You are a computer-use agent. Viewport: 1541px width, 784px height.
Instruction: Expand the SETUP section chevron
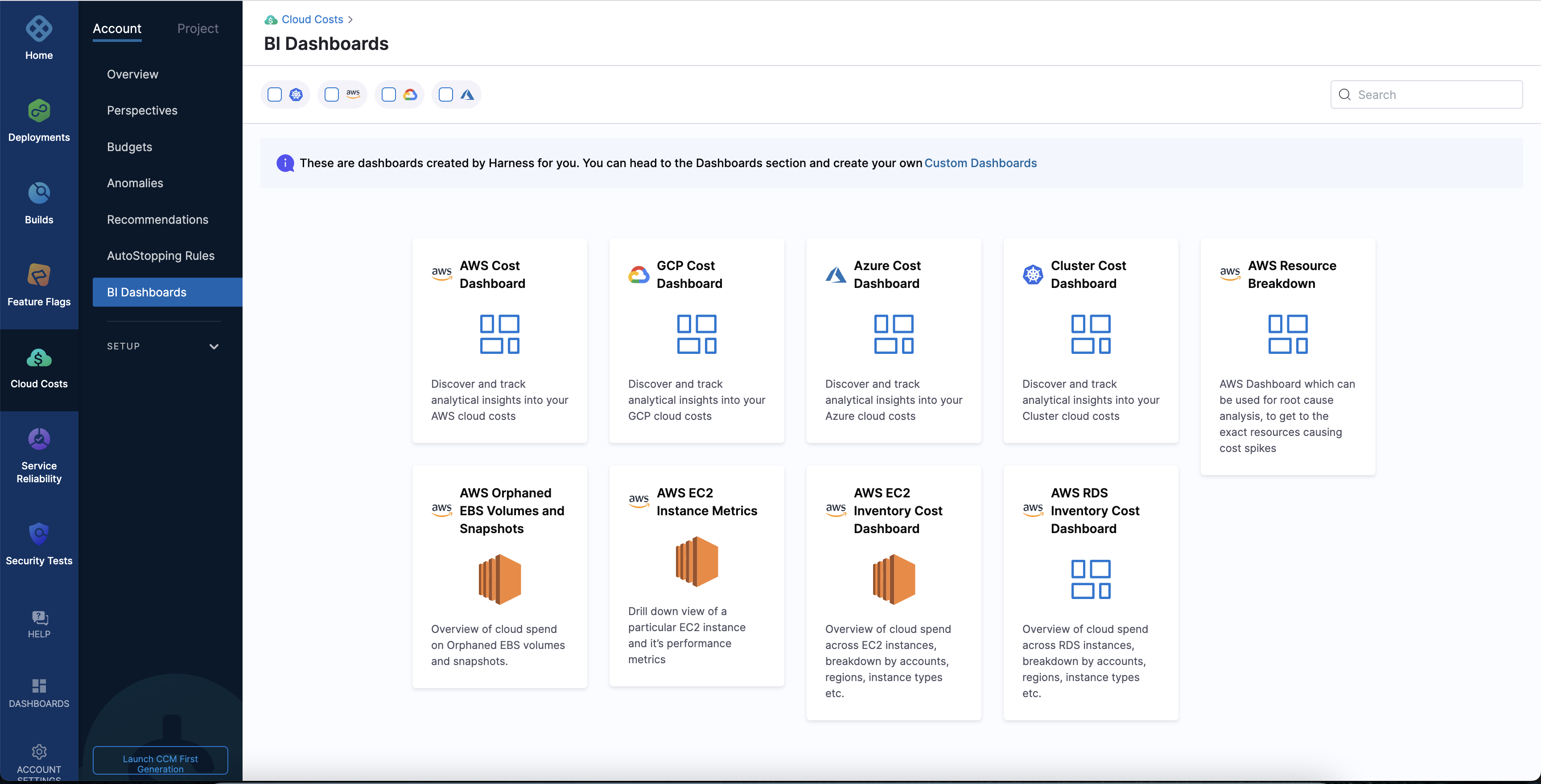(x=214, y=346)
